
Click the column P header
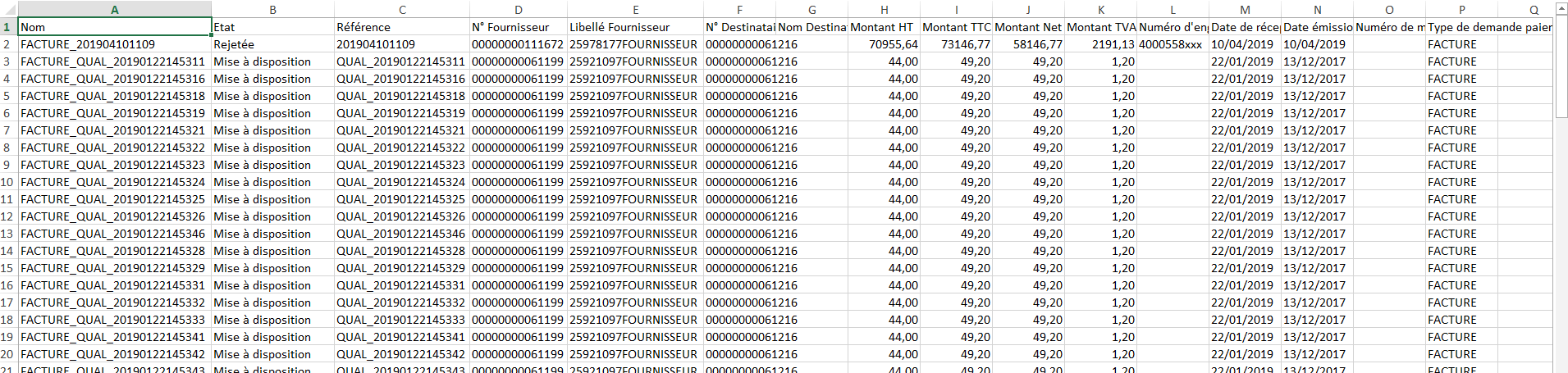[1461, 10]
